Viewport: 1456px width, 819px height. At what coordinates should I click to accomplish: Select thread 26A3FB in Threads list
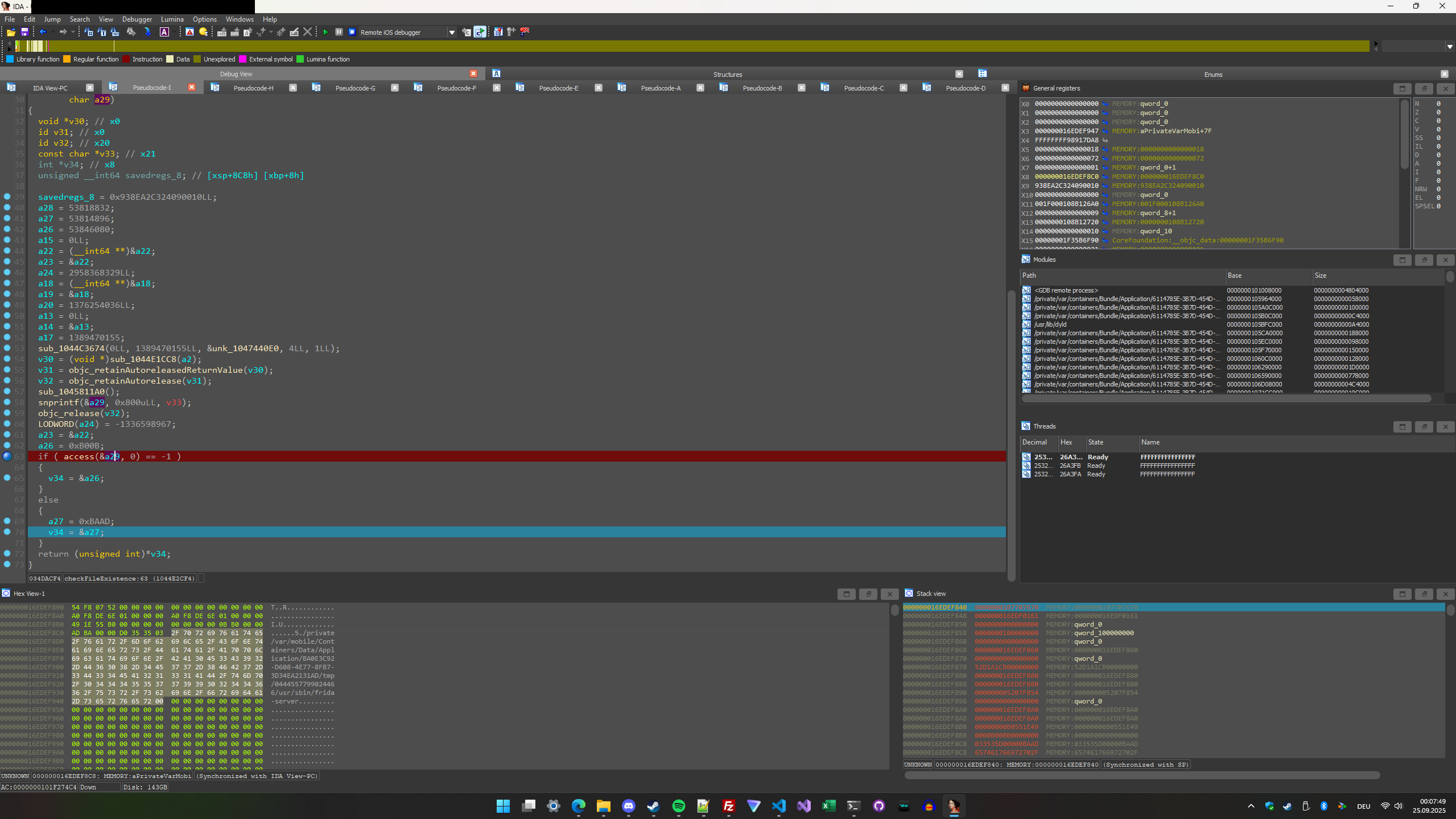tap(1070, 466)
